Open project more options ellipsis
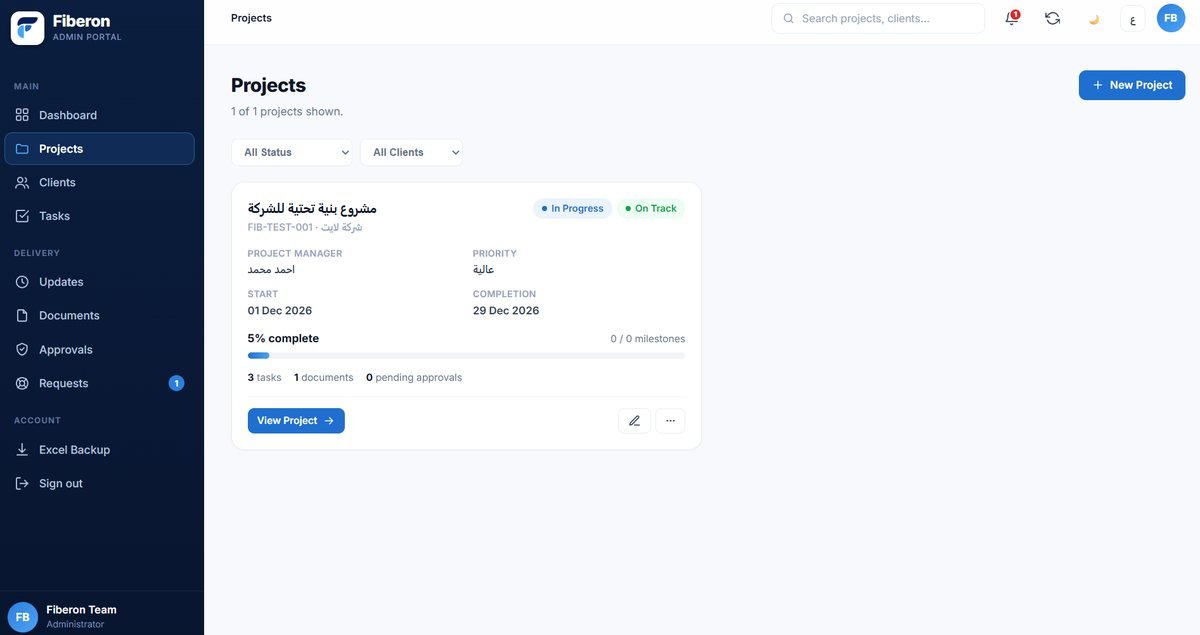Image resolution: width=1200 pixels, height=635 pixels. 670,421
